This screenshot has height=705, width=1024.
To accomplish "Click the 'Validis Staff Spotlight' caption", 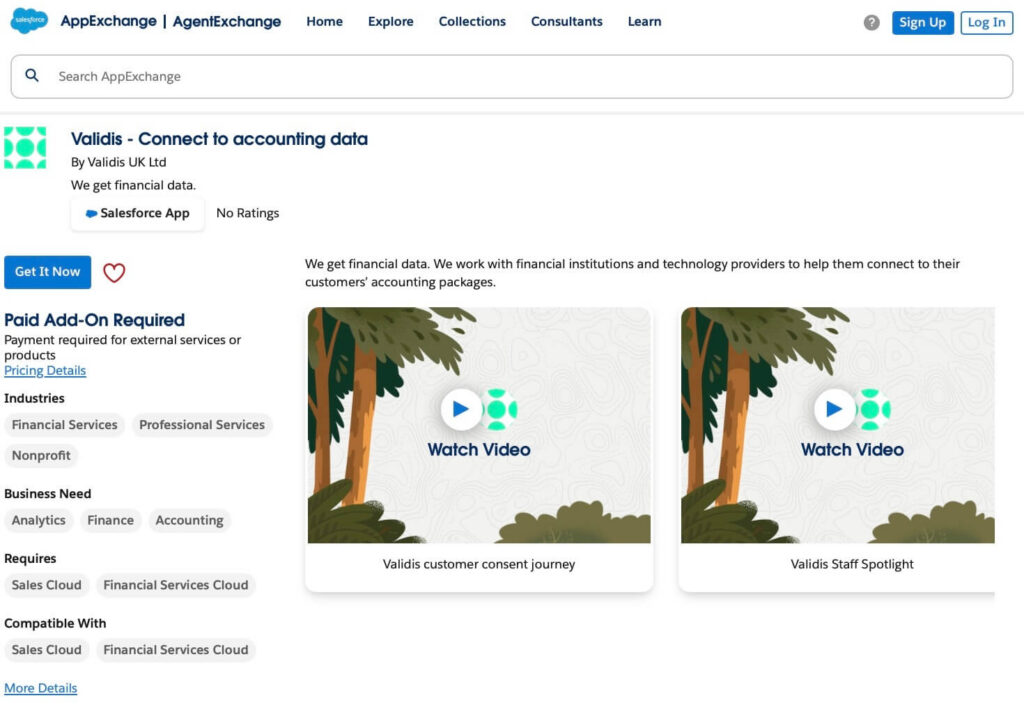I will click(x=852, y=564).
